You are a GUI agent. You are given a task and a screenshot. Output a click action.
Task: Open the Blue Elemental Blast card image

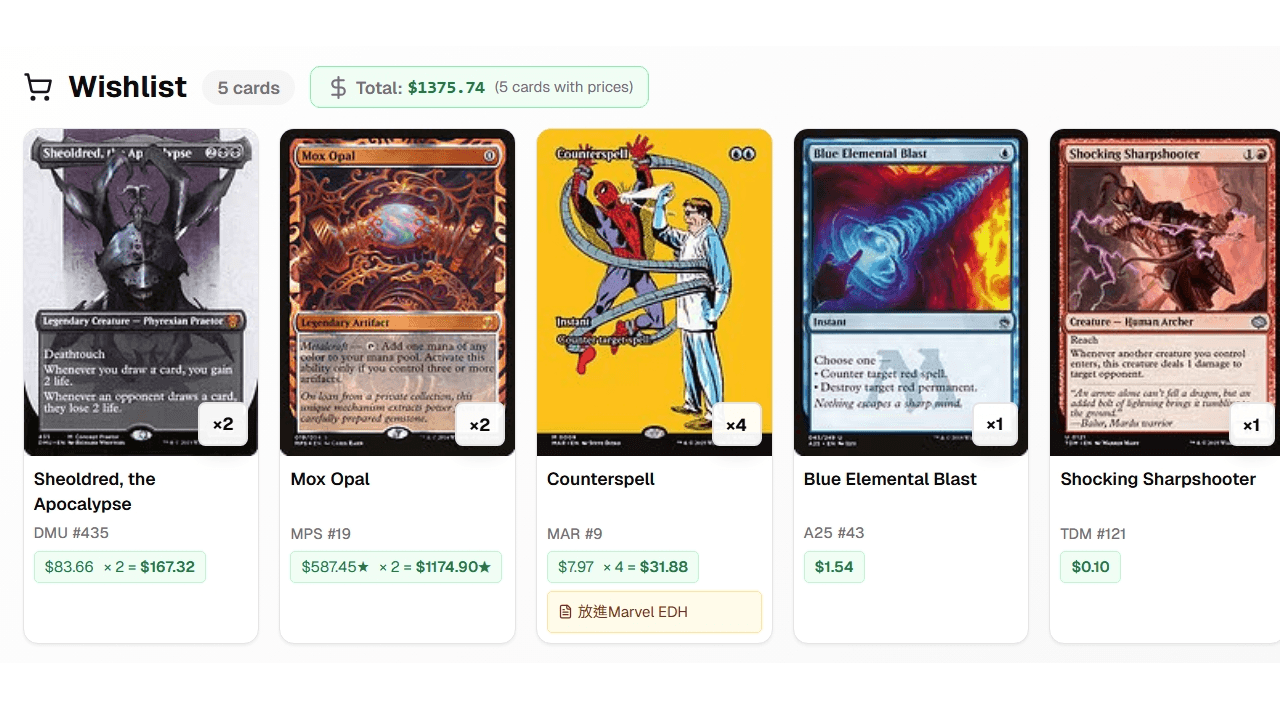click(x=911, y=292)
